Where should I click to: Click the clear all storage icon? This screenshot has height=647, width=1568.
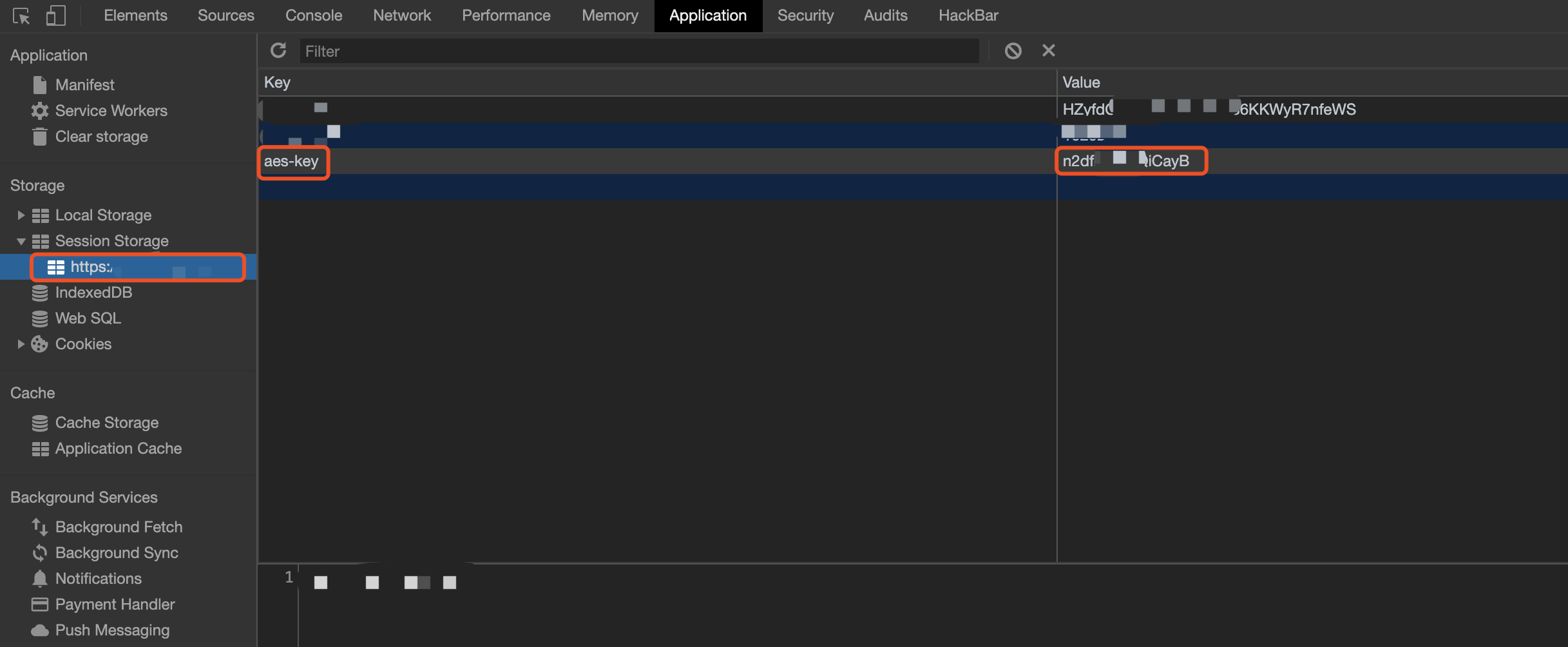[1013, 50]
